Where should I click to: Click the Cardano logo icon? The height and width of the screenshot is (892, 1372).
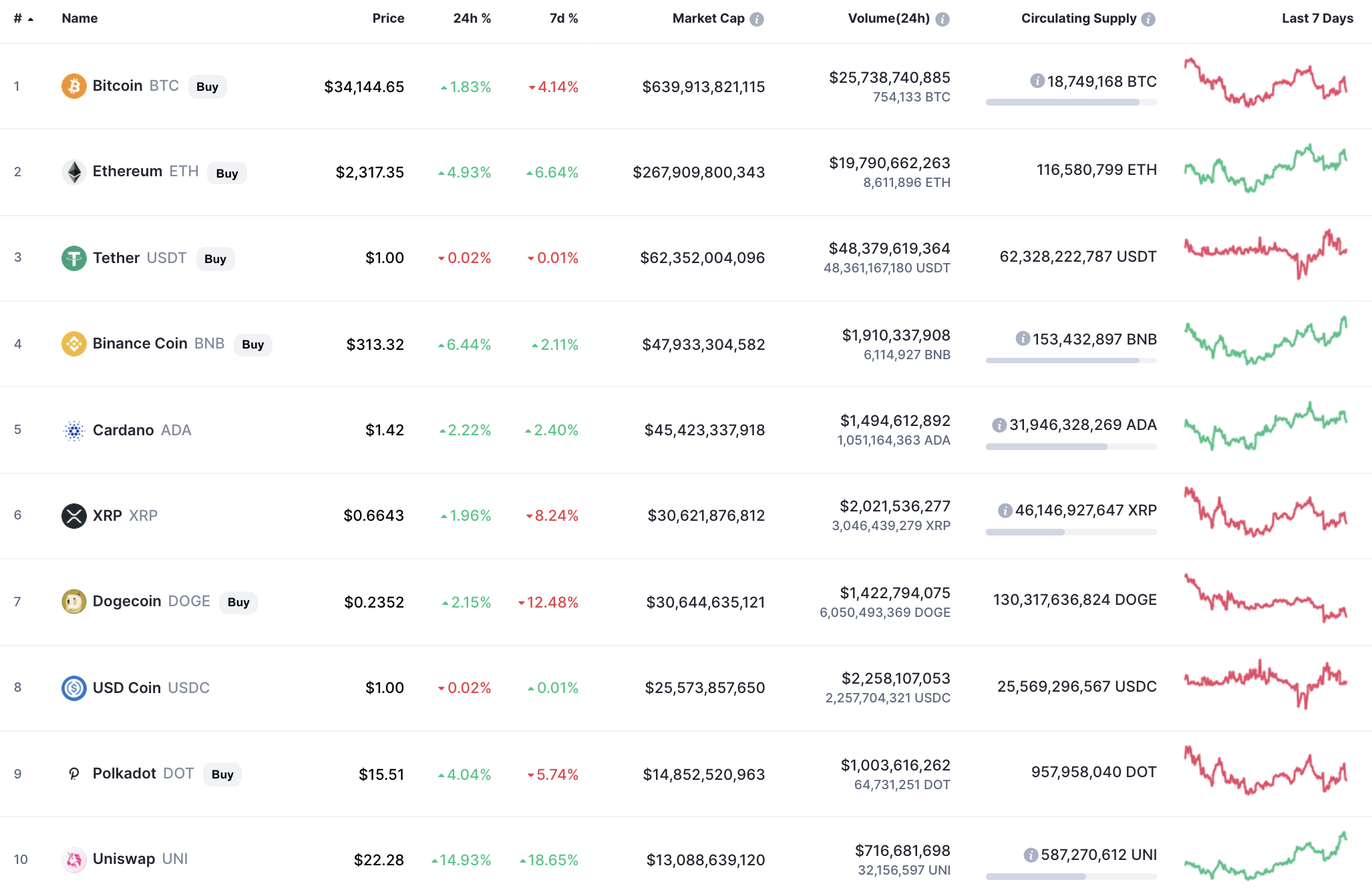pyautogui.click(x=74, y=431)
